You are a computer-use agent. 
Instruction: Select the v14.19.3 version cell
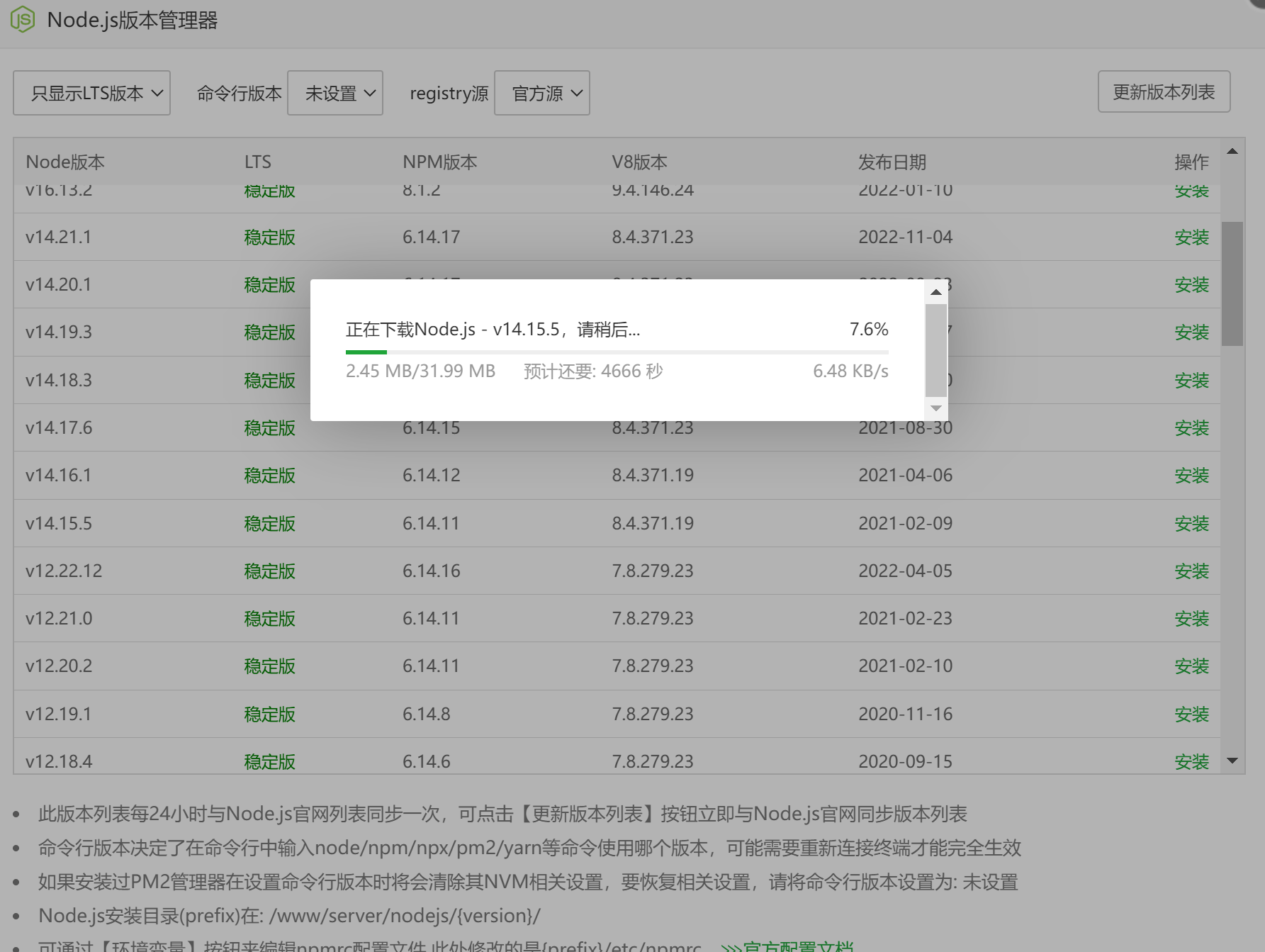(59, 332)
